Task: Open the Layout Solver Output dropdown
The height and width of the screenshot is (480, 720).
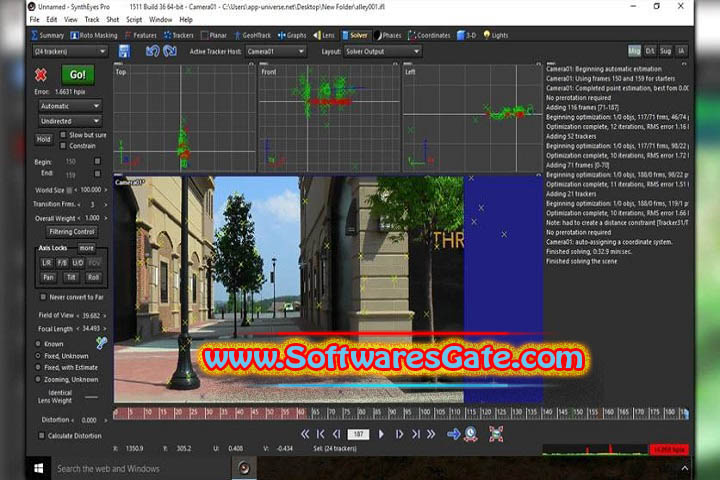Action: pyautogui.click(x=382, y=51)
